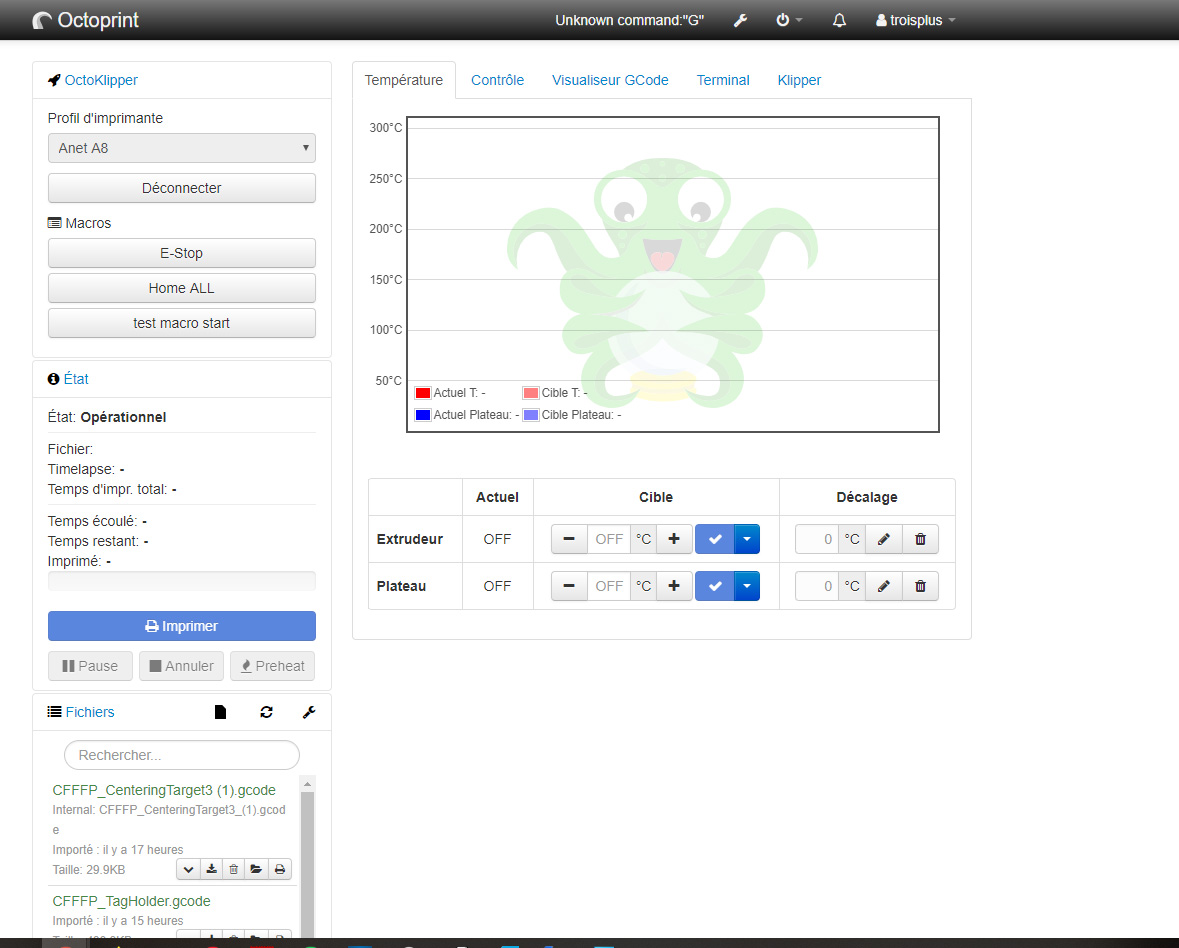The width and height of the screenshot is (1179, 948).
Task: Decrease Extrudeur target temperature with minus button
Action: click(x=568, y=538)
